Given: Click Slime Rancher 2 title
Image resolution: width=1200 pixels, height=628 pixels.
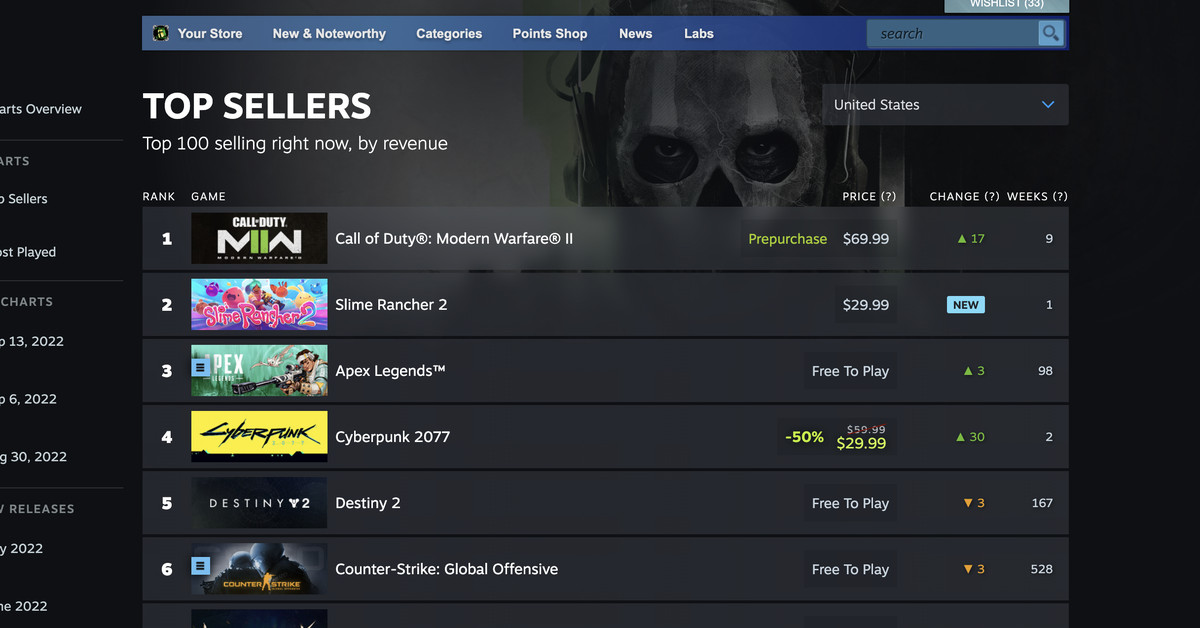Looking at the screenshot, I should 391,305.
